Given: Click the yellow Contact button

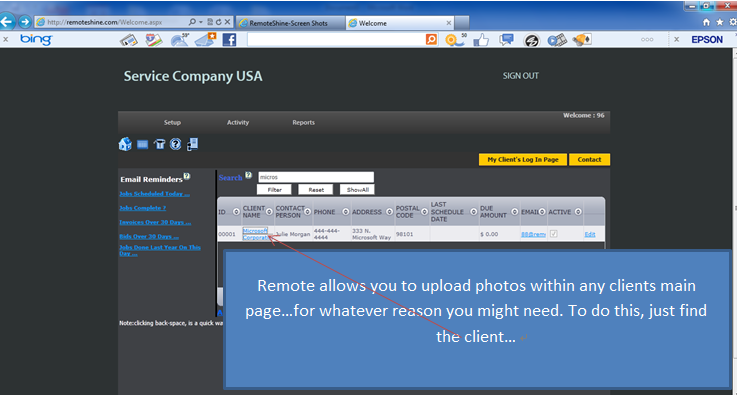Looking at the screenshot, I should click(x=589, y=160).
